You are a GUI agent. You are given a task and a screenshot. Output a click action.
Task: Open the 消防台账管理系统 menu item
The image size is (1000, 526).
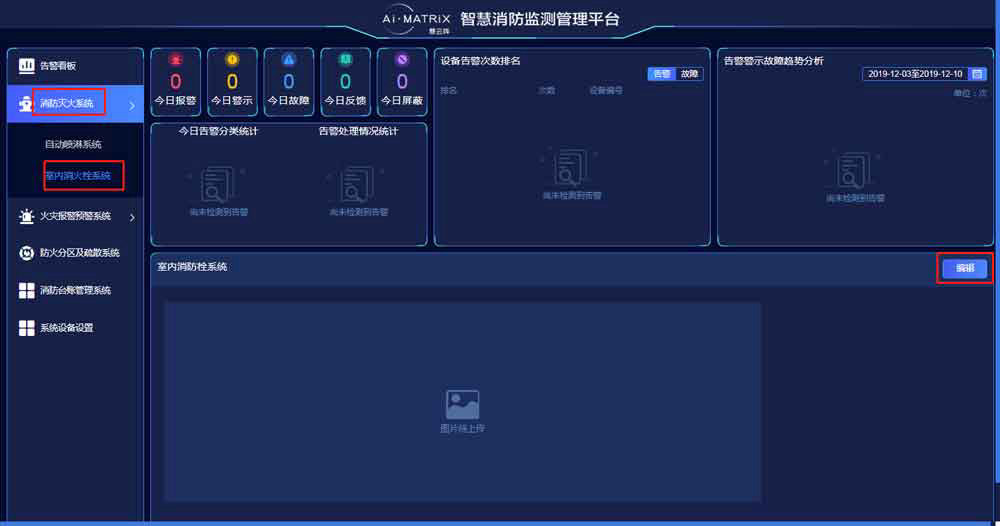75,291
